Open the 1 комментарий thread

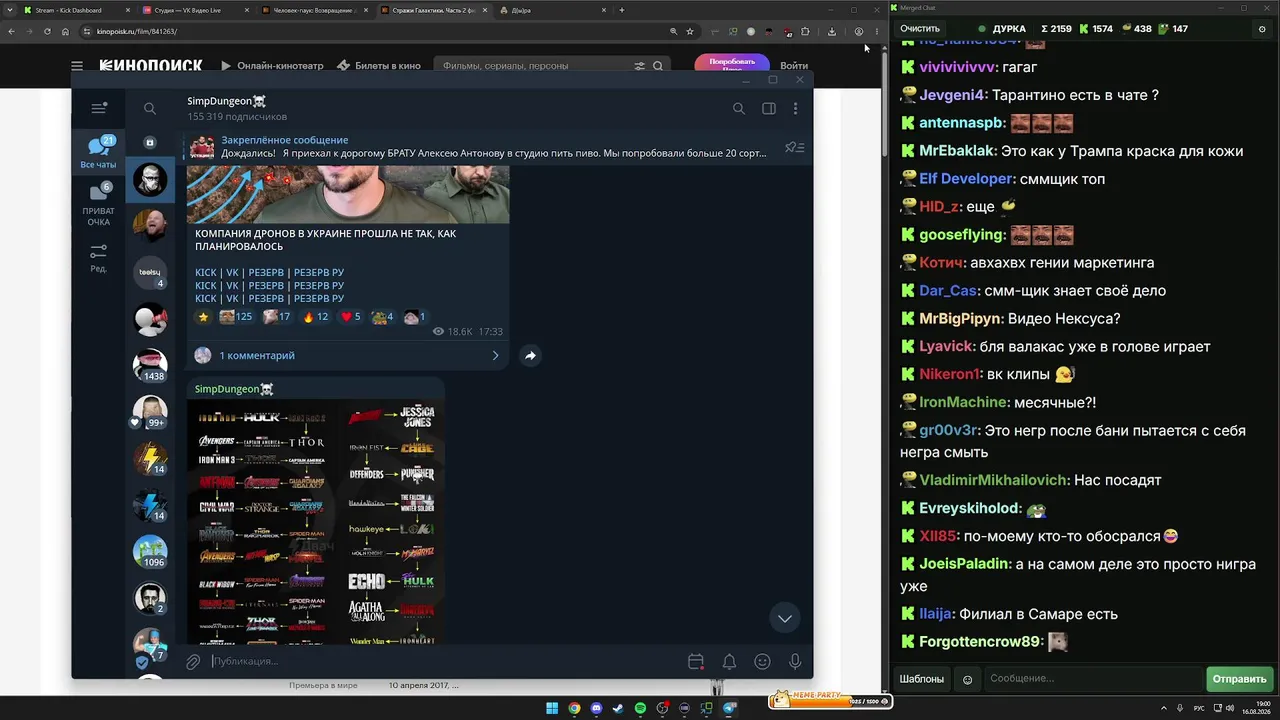(x=257, y=355)
